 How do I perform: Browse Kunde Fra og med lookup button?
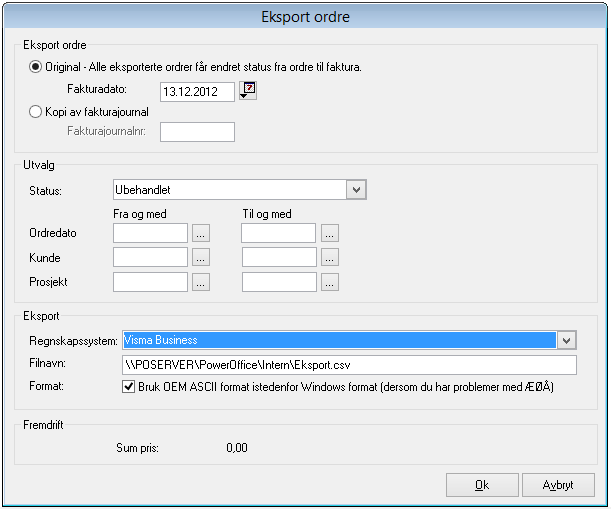[201, 257]
